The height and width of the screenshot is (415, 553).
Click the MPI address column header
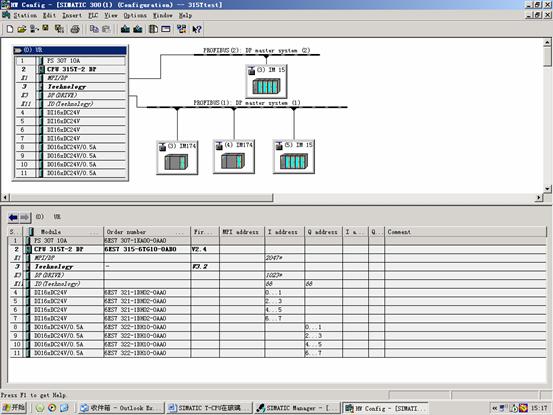point(242,232)
